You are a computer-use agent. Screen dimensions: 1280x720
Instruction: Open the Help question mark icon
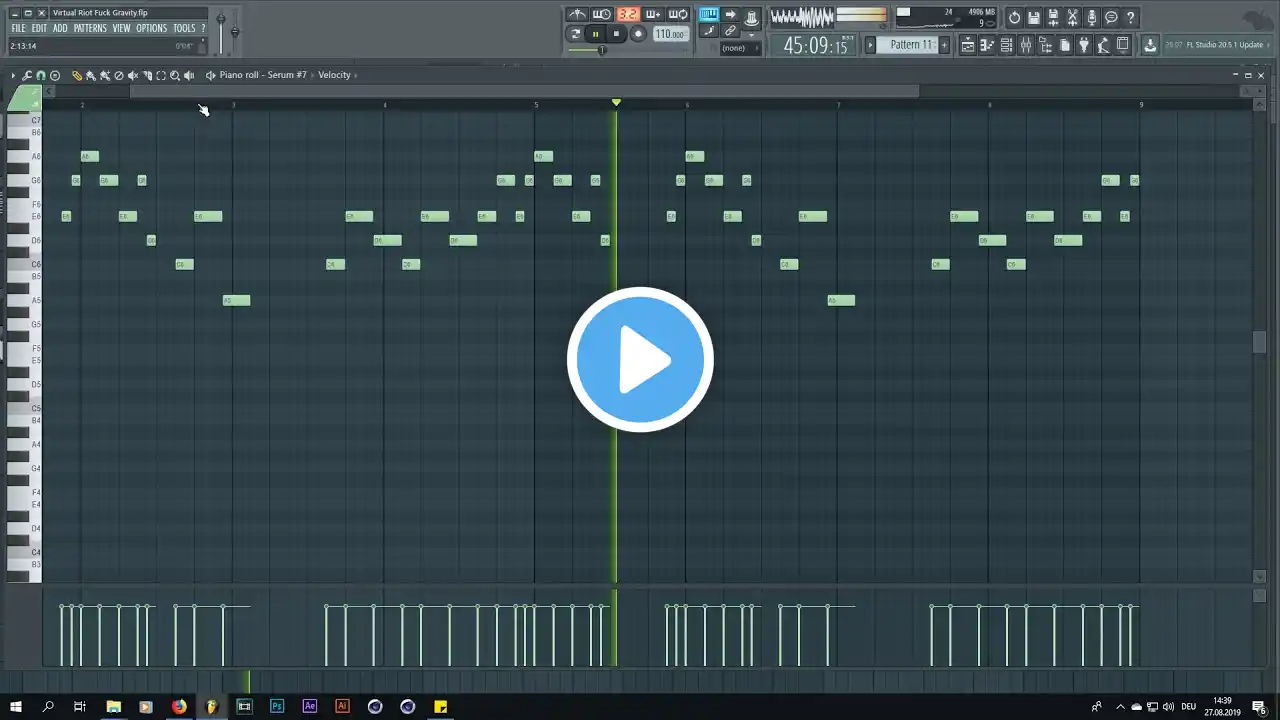click(1131, 17)
